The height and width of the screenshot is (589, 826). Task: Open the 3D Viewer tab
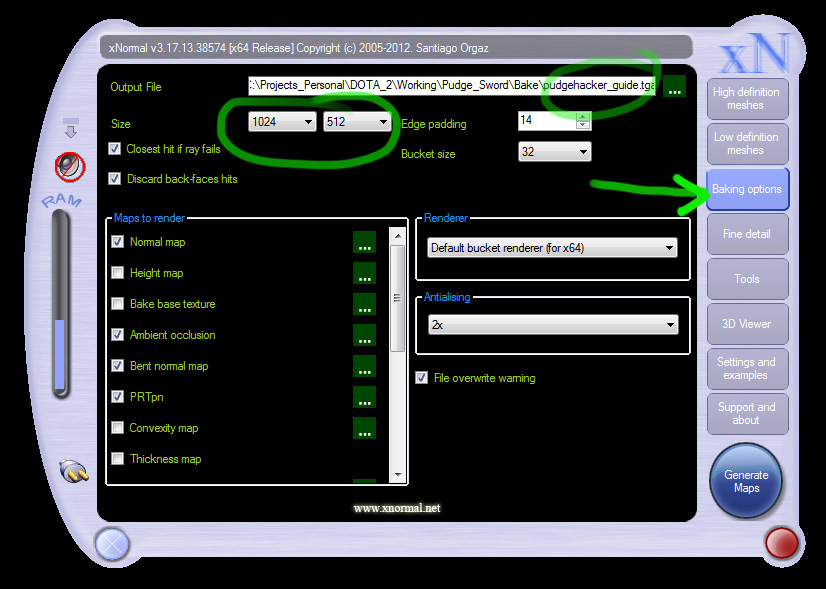pyautogui.click(x=746, y=324)
